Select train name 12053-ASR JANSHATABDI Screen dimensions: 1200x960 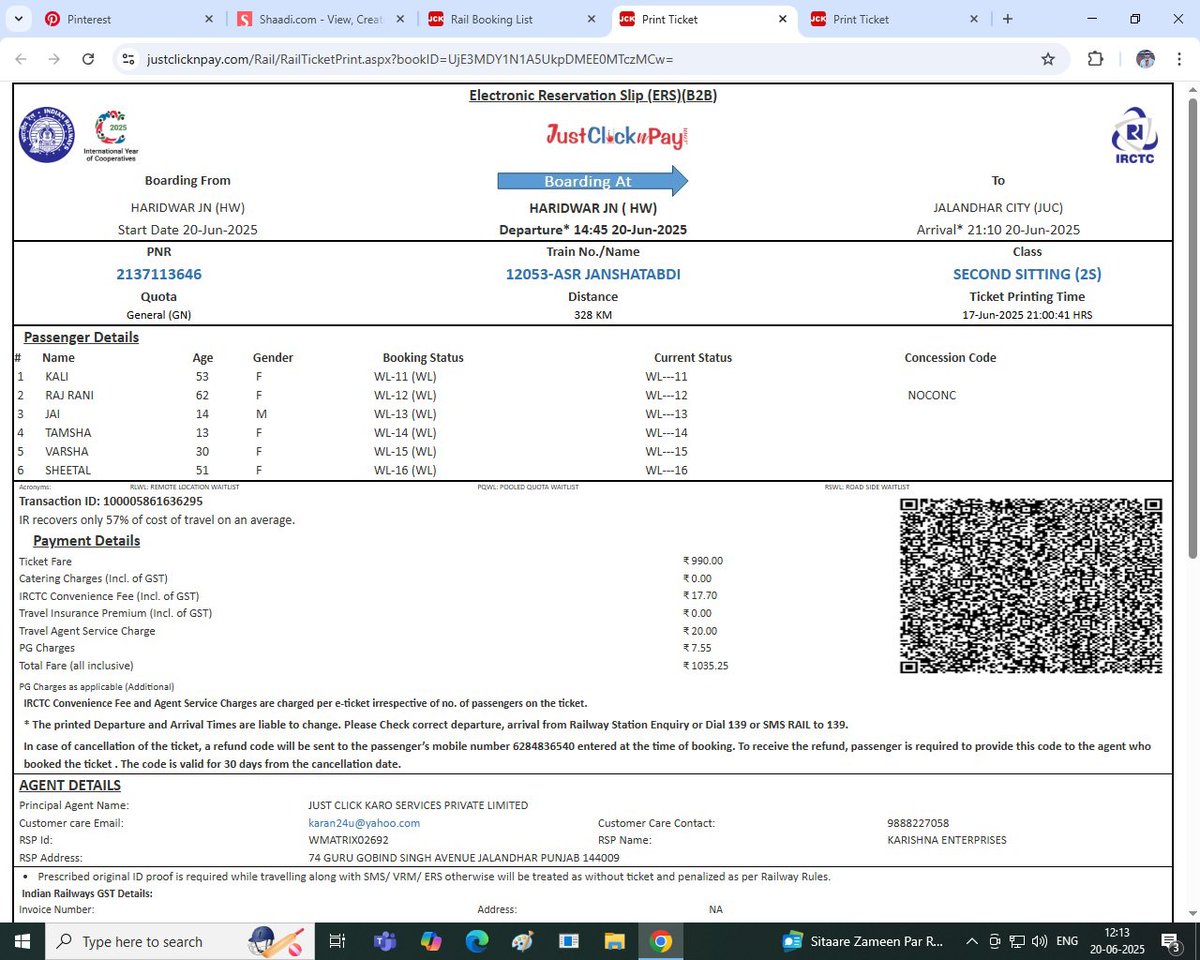[593, 274]
